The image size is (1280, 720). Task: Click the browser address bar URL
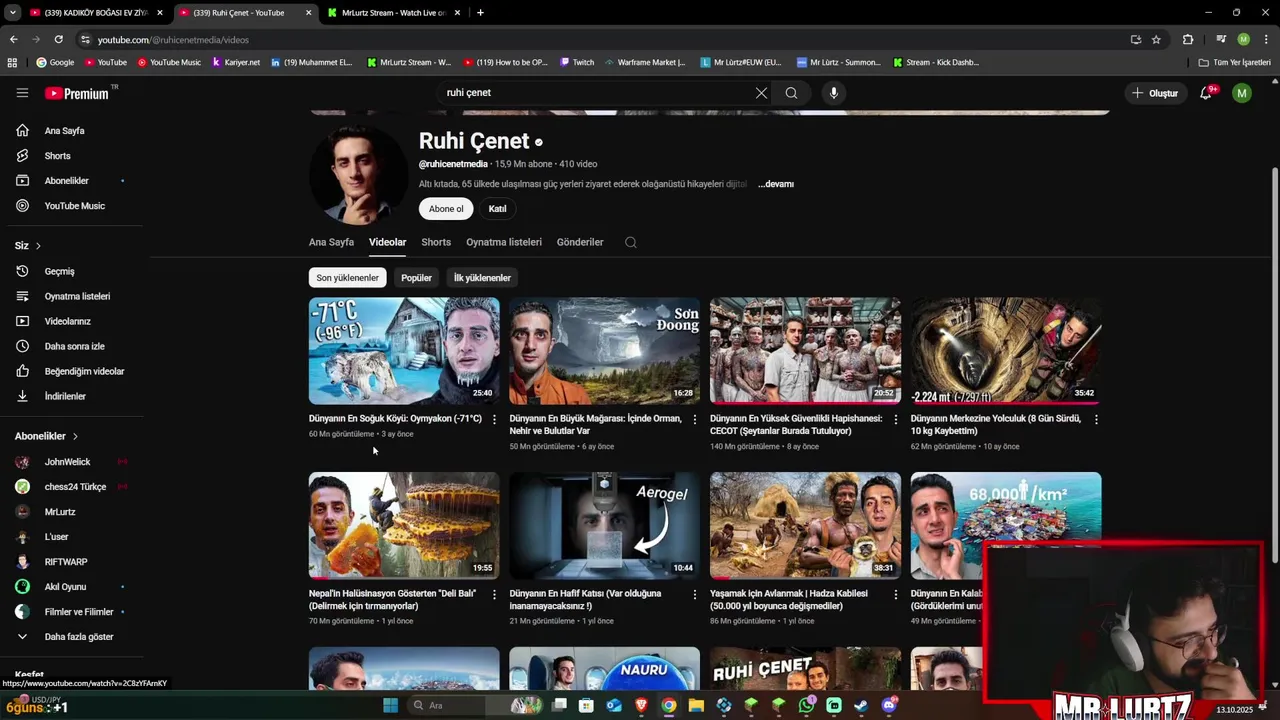[172, 40]
